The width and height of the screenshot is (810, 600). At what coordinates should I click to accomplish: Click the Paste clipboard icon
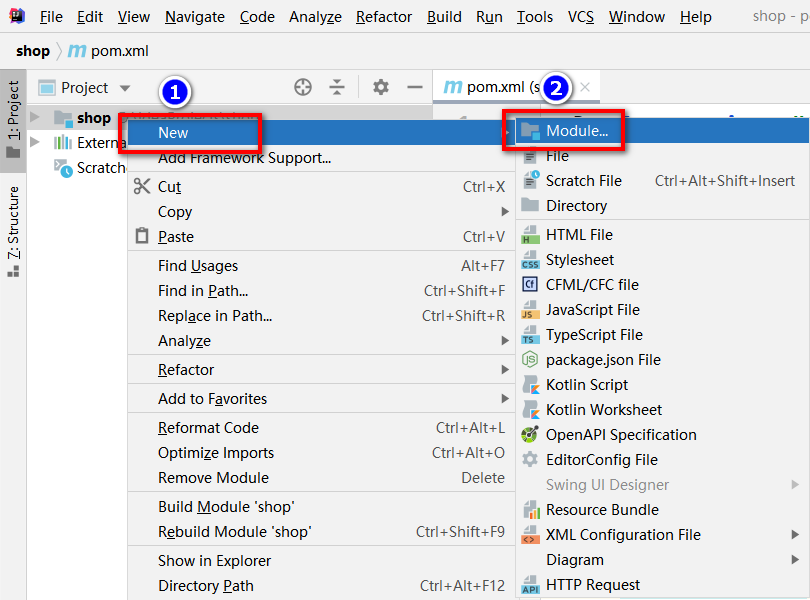pos(142,236)
